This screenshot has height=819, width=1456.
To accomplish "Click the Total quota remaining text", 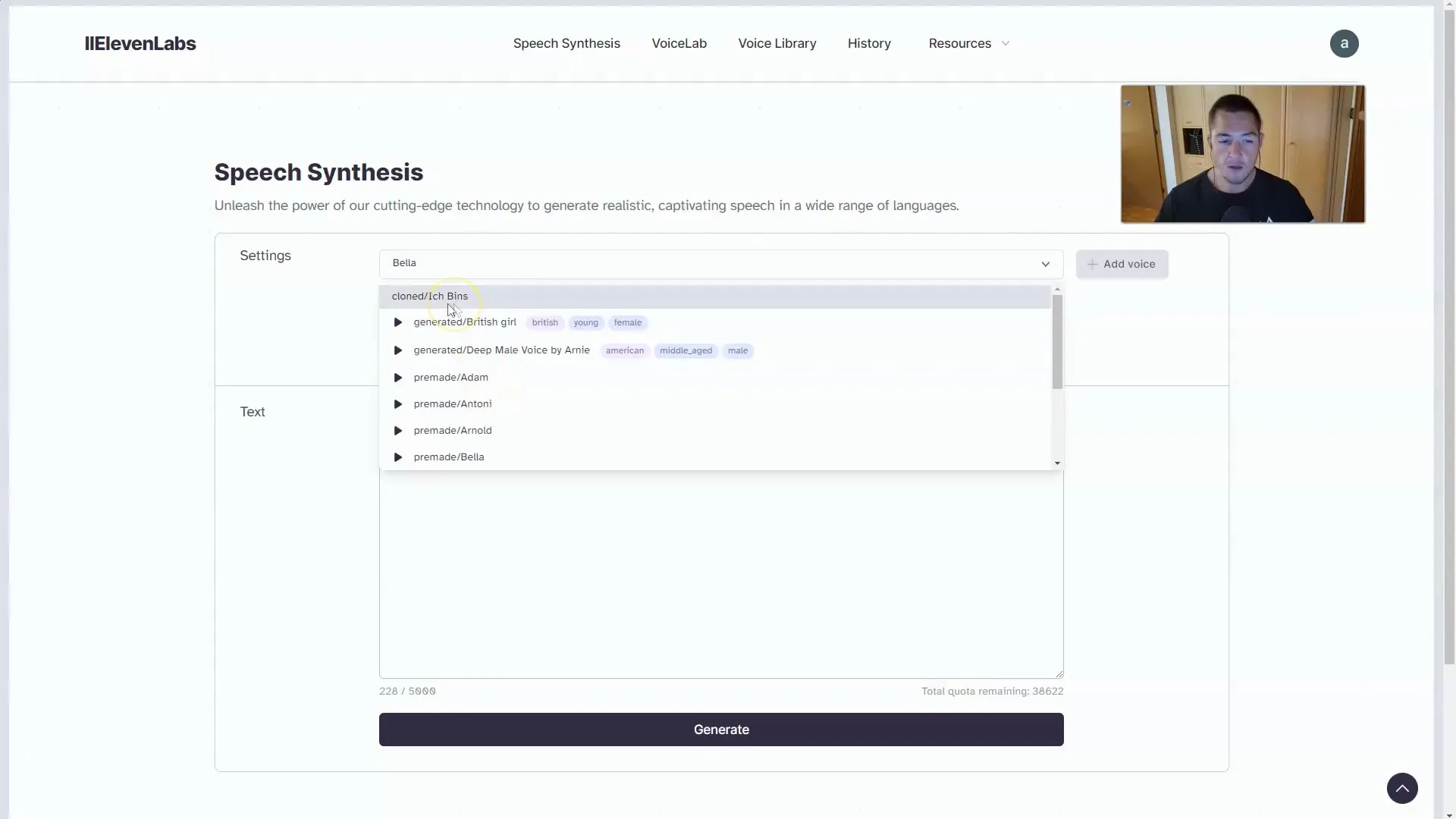I will pyautogui.click(x=992, y=692).
